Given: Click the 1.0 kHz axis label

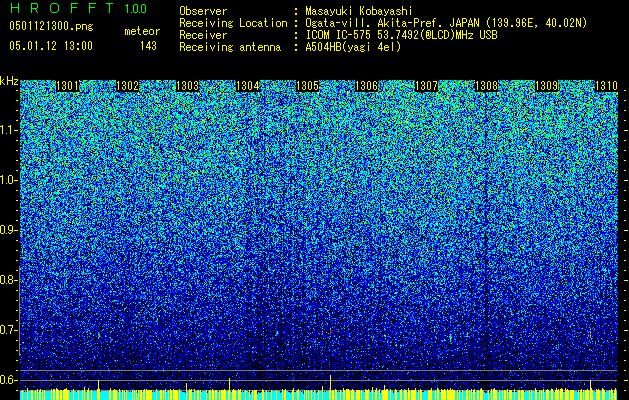Looking at the screenshot, I should pyautogui.click(x=9, y=180).
